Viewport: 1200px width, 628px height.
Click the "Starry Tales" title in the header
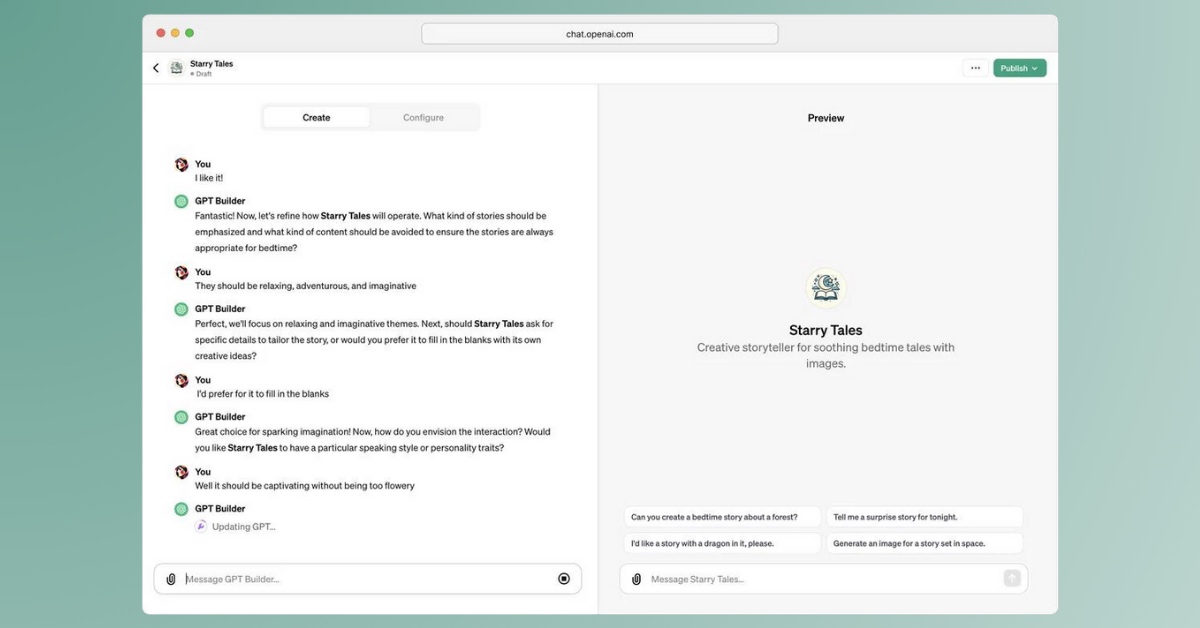[x=211, y=64]
